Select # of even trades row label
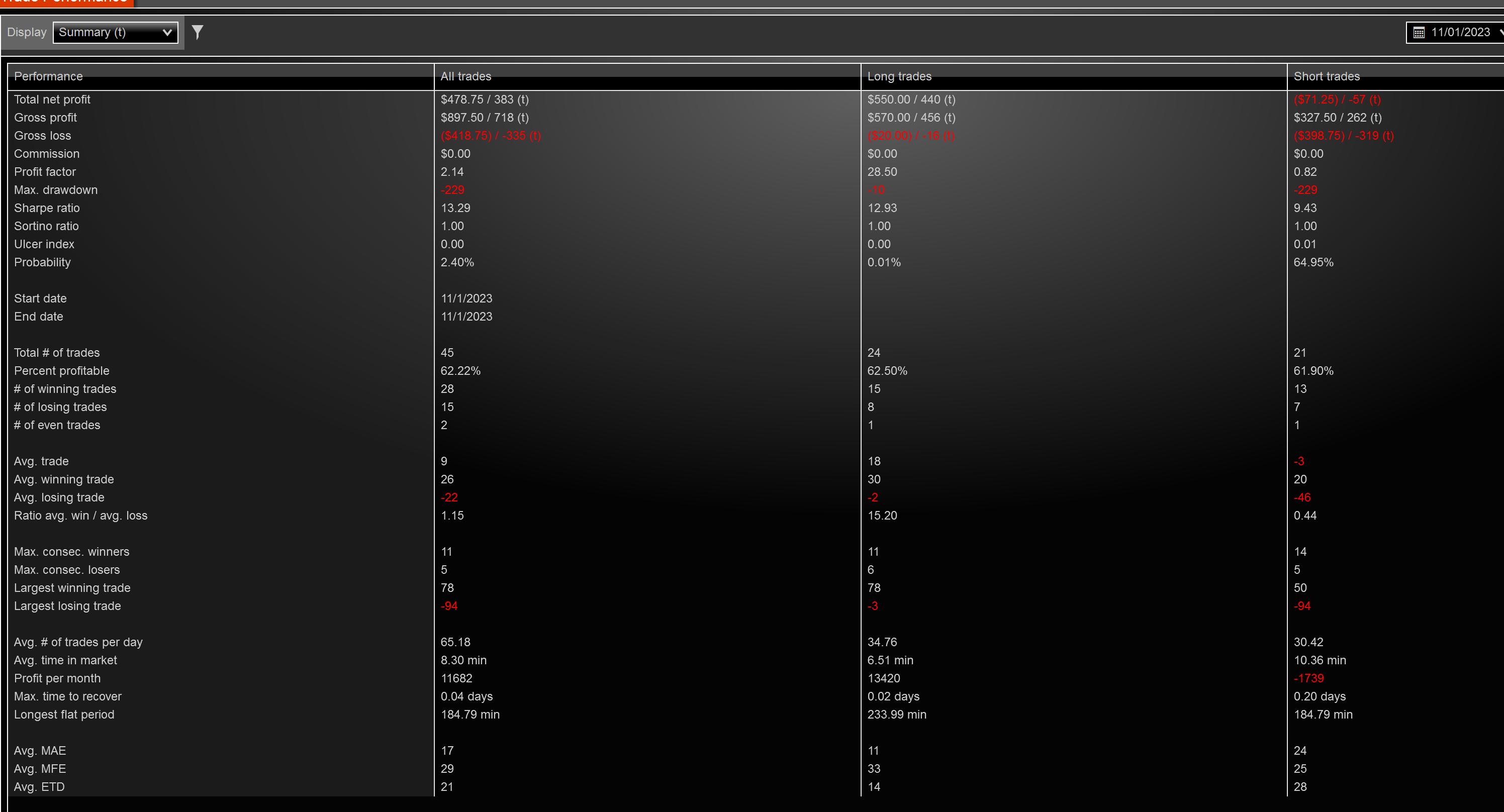The image size is (1504, 812). pos(57,425)
